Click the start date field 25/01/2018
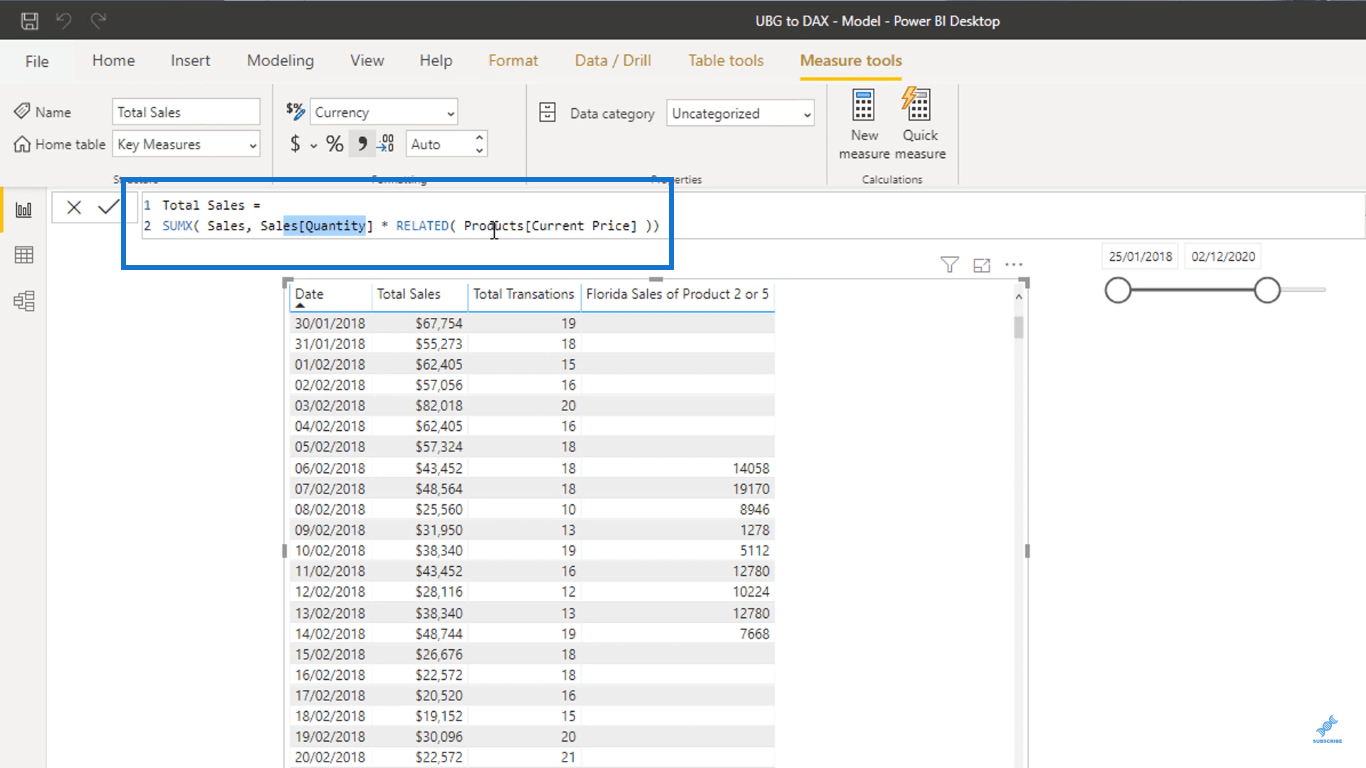Viewport: 1366px width, 768px height. click(1140, 257)
